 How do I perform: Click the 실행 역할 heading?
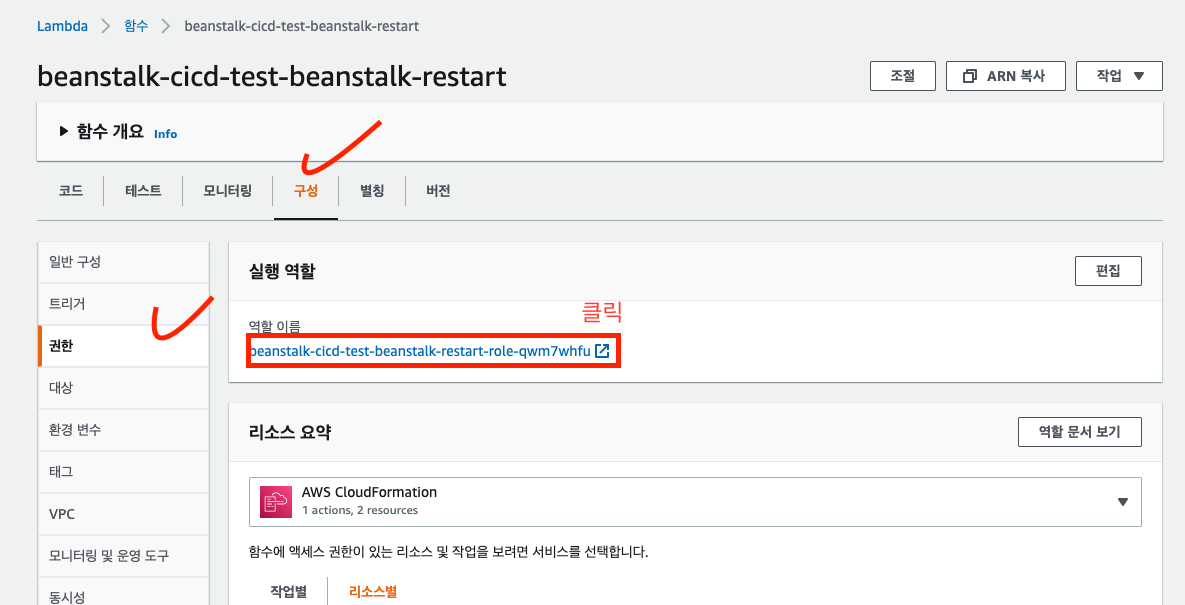tap(282, 271)
